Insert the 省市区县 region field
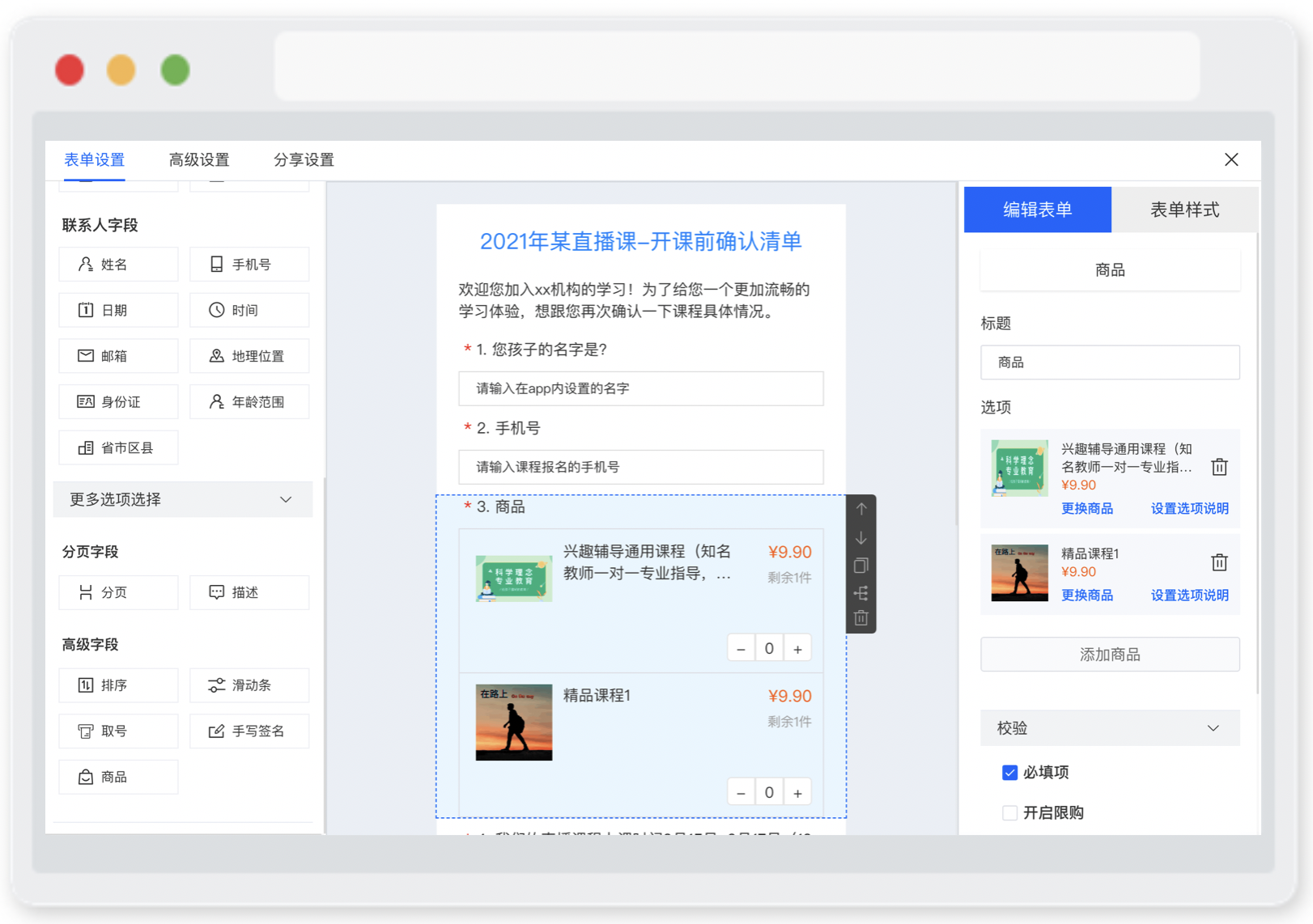 [118, 447]
